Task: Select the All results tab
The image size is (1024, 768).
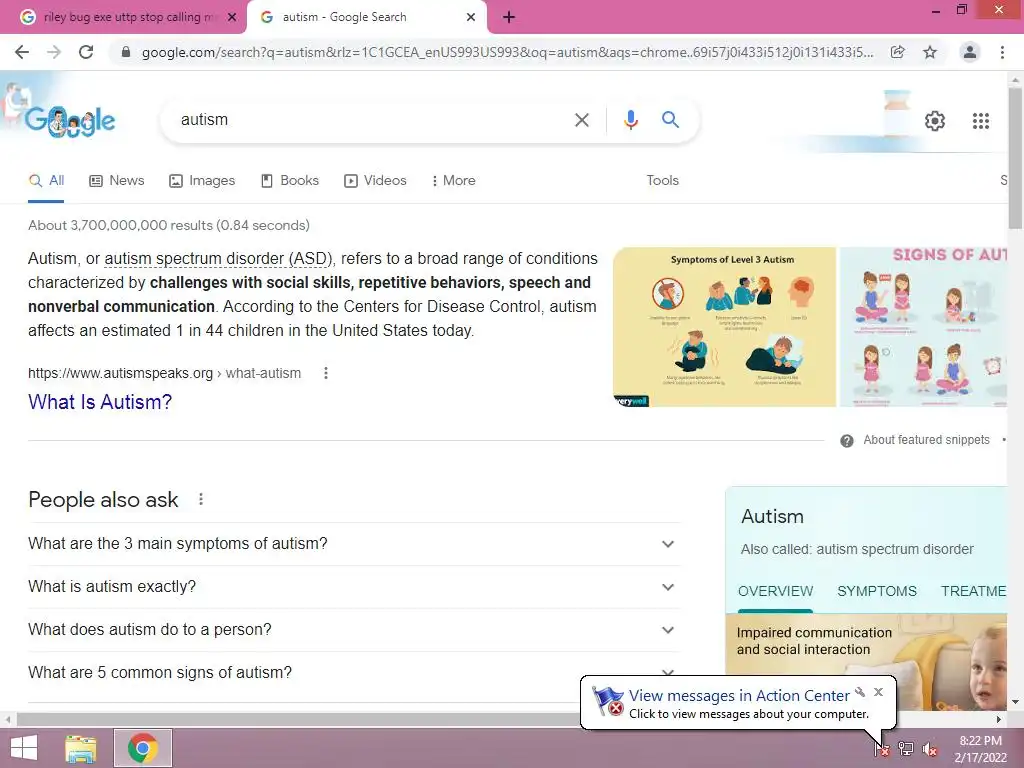Action: coord(46,180)
